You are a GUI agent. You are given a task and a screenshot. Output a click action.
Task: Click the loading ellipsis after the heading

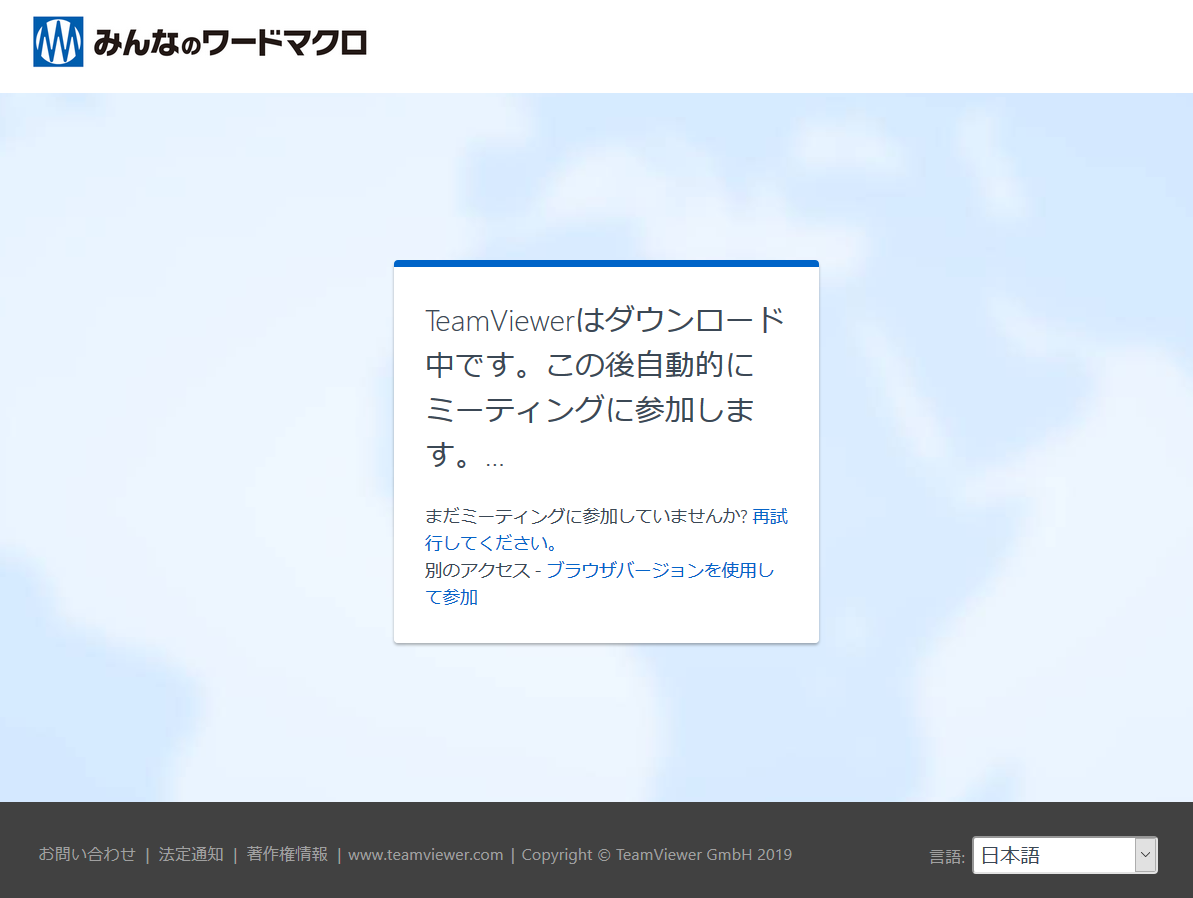coord(494,461)
